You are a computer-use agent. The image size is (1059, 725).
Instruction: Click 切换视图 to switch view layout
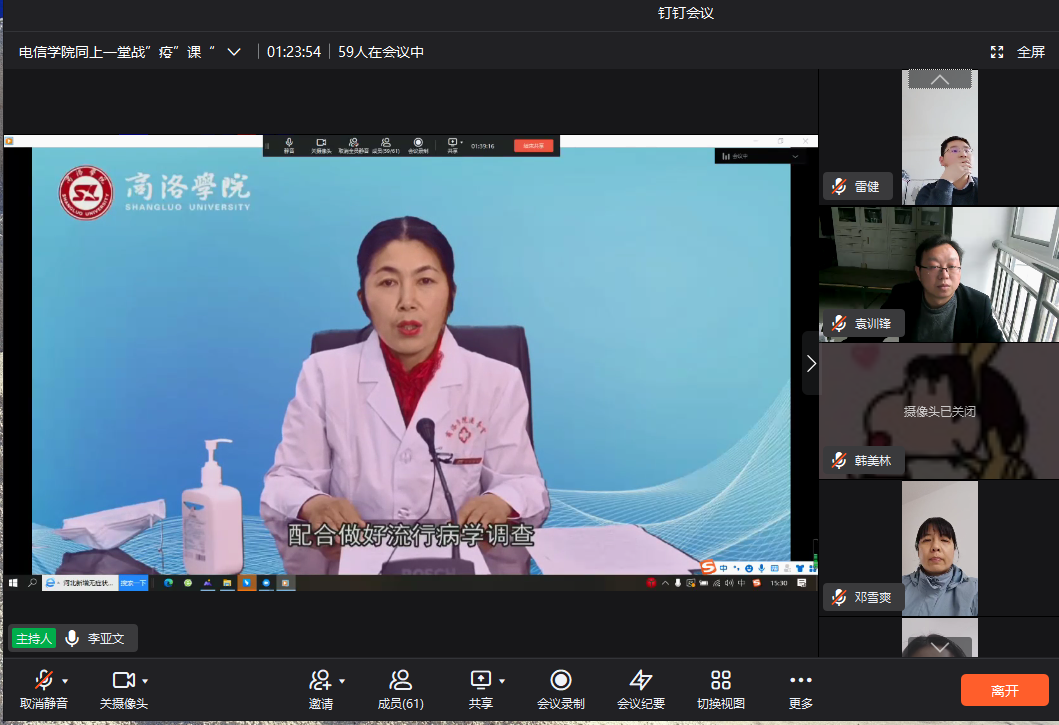(x=721, y=681)
